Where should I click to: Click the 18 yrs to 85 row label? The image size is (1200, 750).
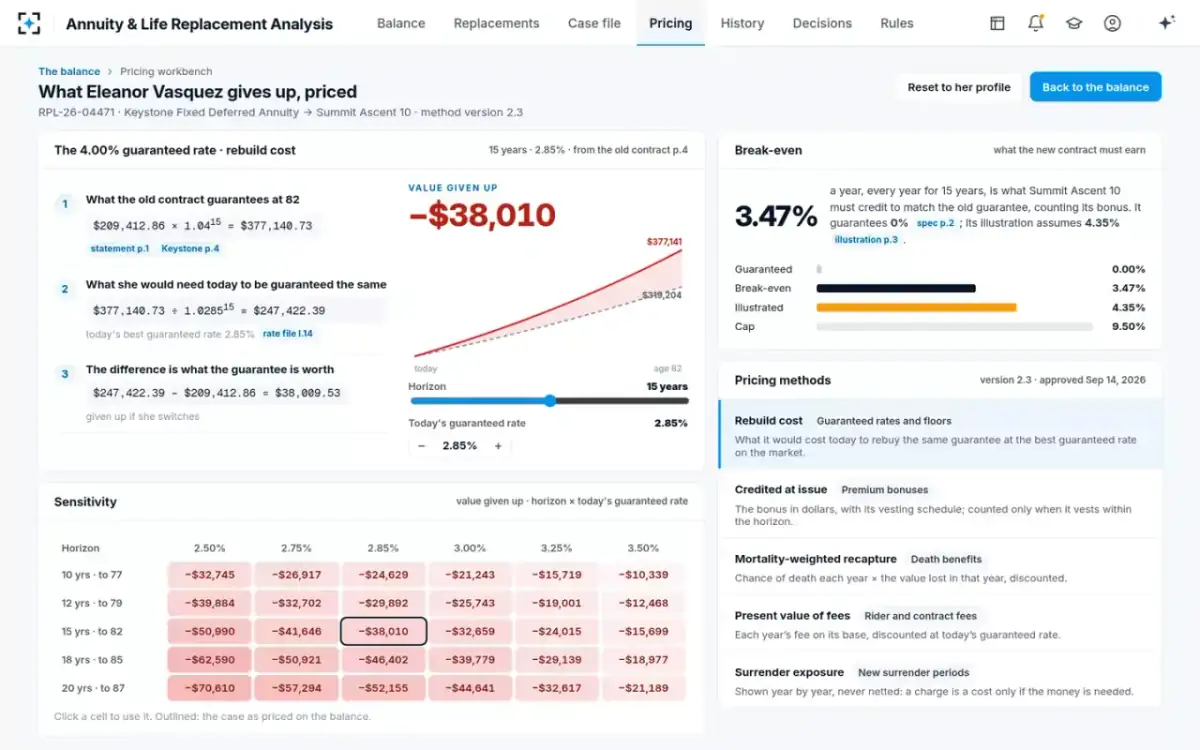point(92,660)
